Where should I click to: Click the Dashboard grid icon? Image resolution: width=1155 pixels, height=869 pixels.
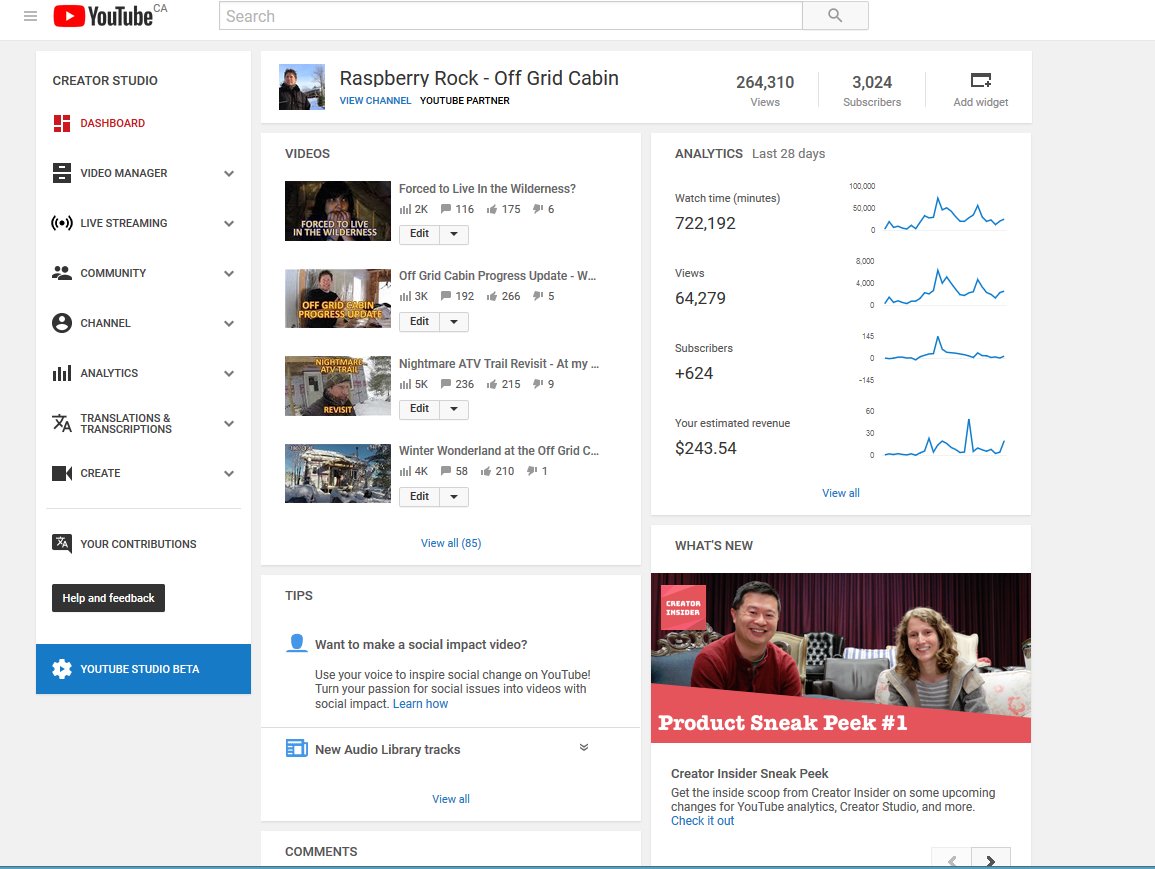62,123
